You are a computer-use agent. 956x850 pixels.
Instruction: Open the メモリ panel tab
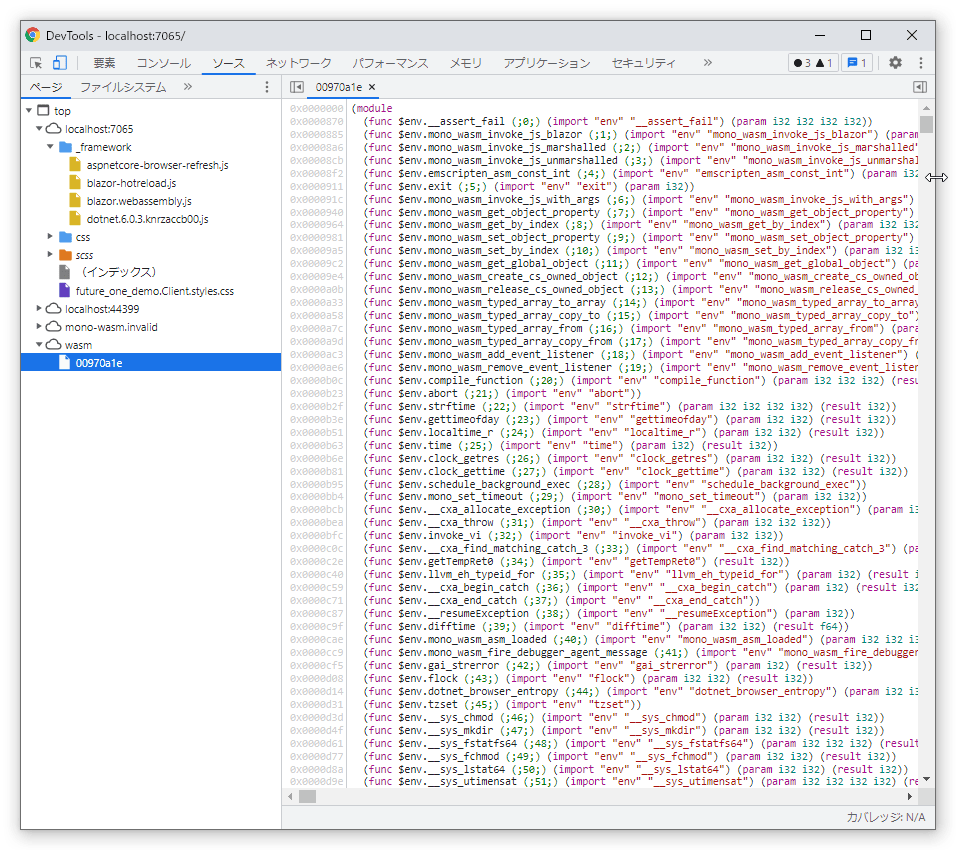pyautogui.click(x=466, y=63)
